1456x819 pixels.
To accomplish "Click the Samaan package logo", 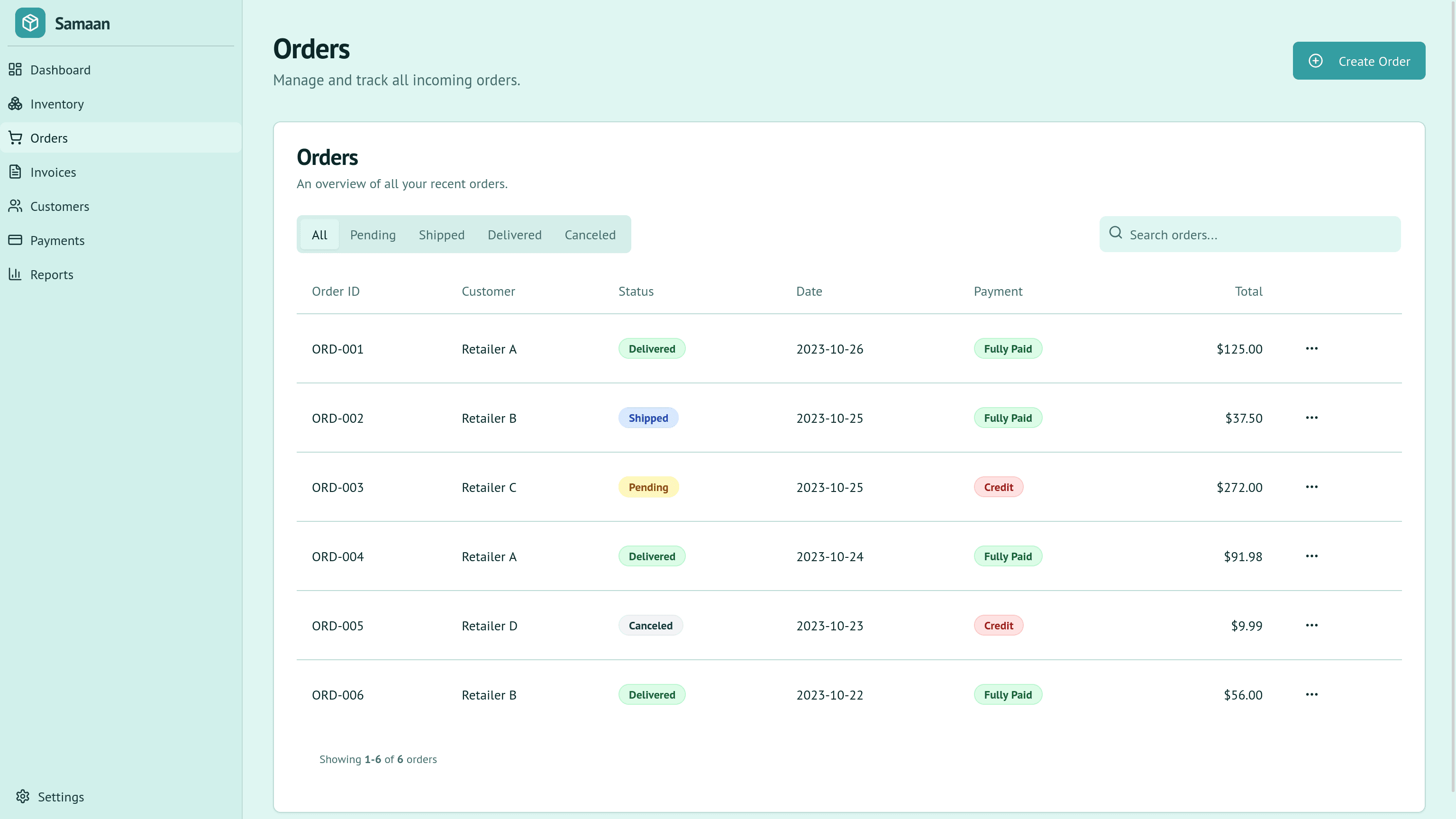I will coord(30,23).
